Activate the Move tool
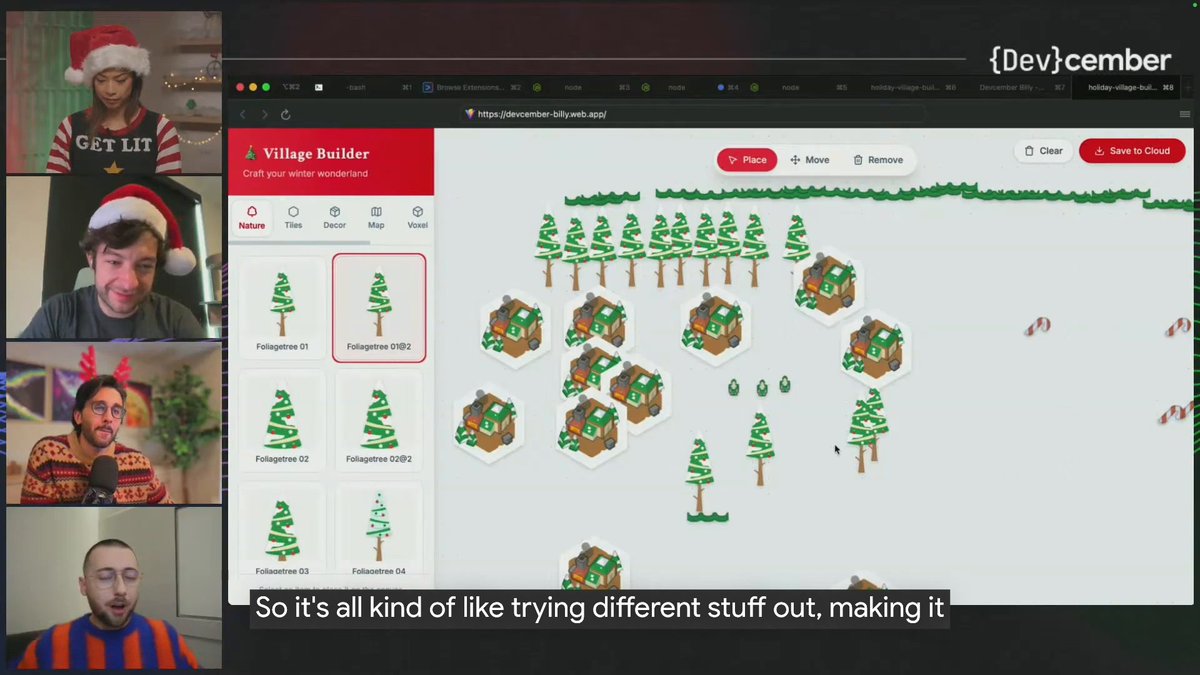 pyautogui.click(x=810, y=160)
